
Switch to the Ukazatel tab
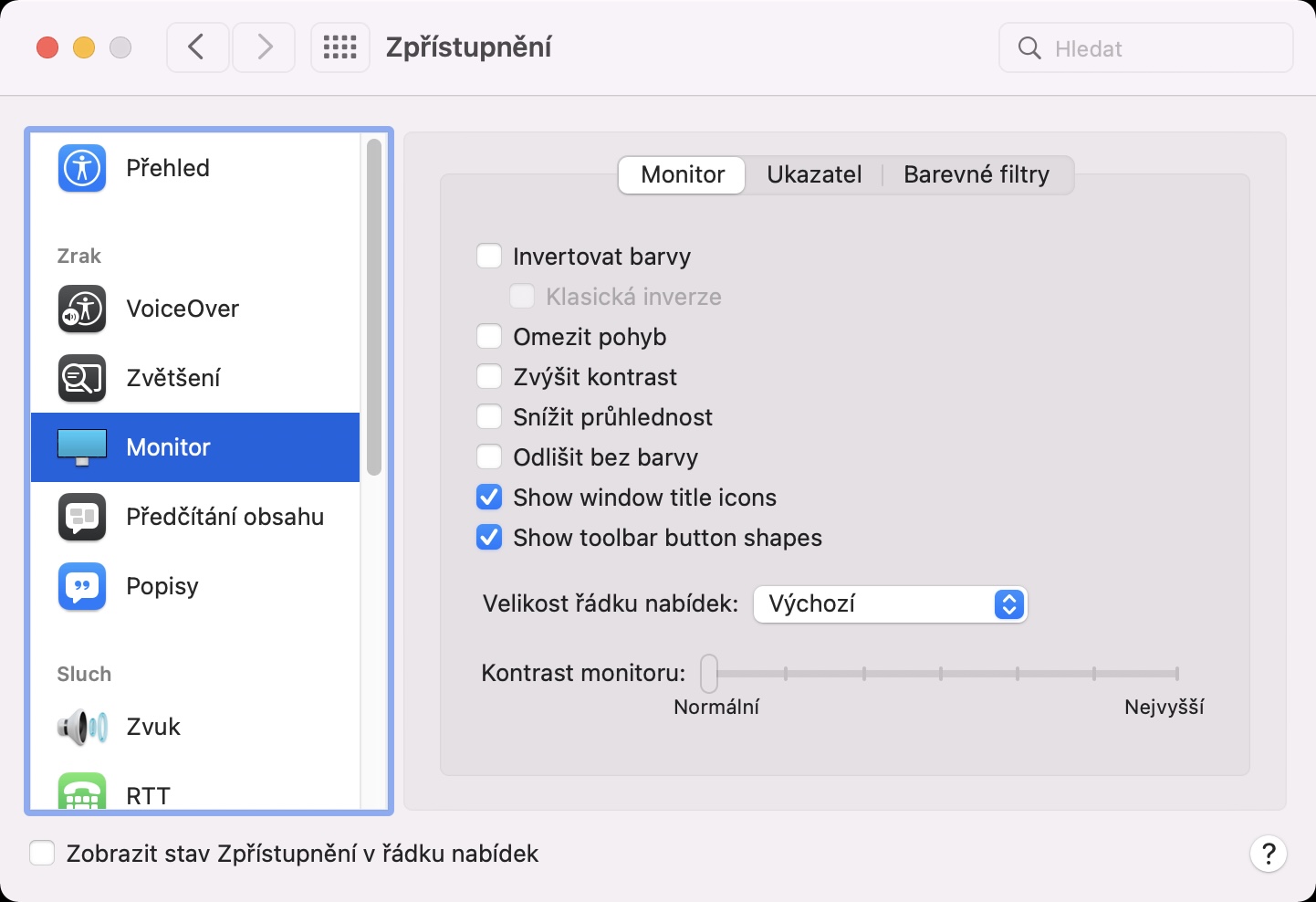pos(814,174)
